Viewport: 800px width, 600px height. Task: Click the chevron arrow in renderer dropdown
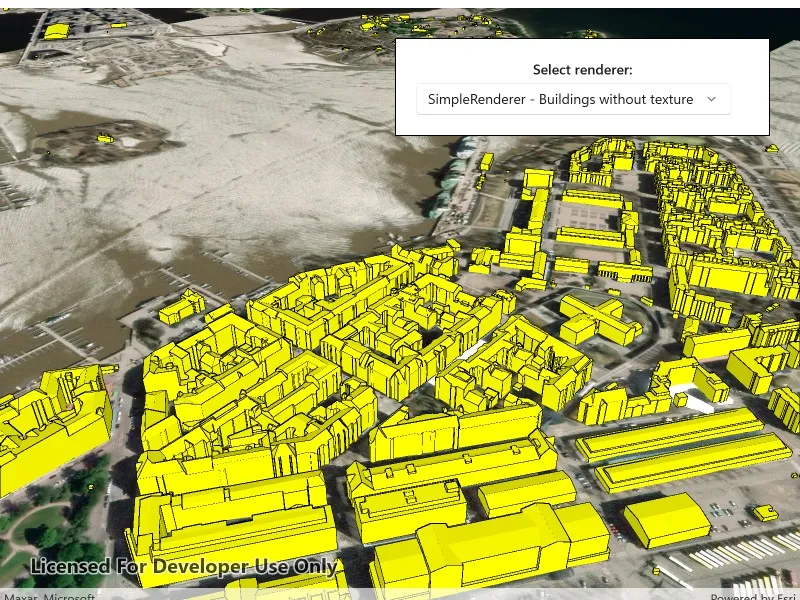[x=712, y=99]
